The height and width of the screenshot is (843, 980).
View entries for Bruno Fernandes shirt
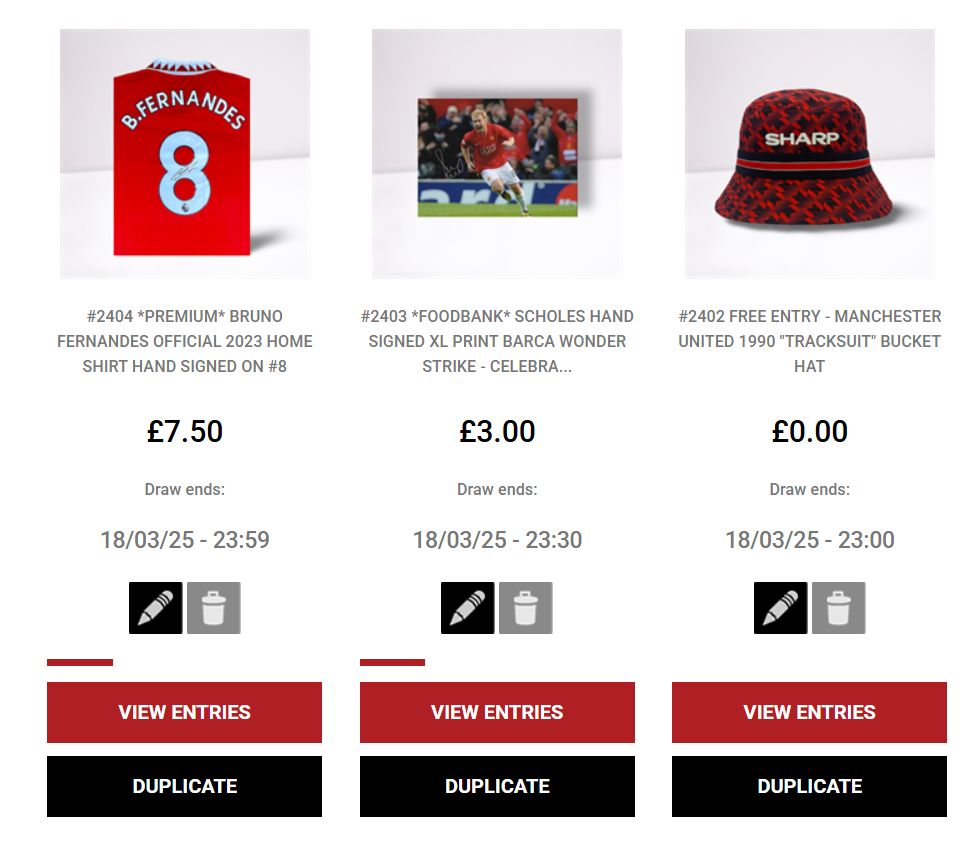[184, 712]
